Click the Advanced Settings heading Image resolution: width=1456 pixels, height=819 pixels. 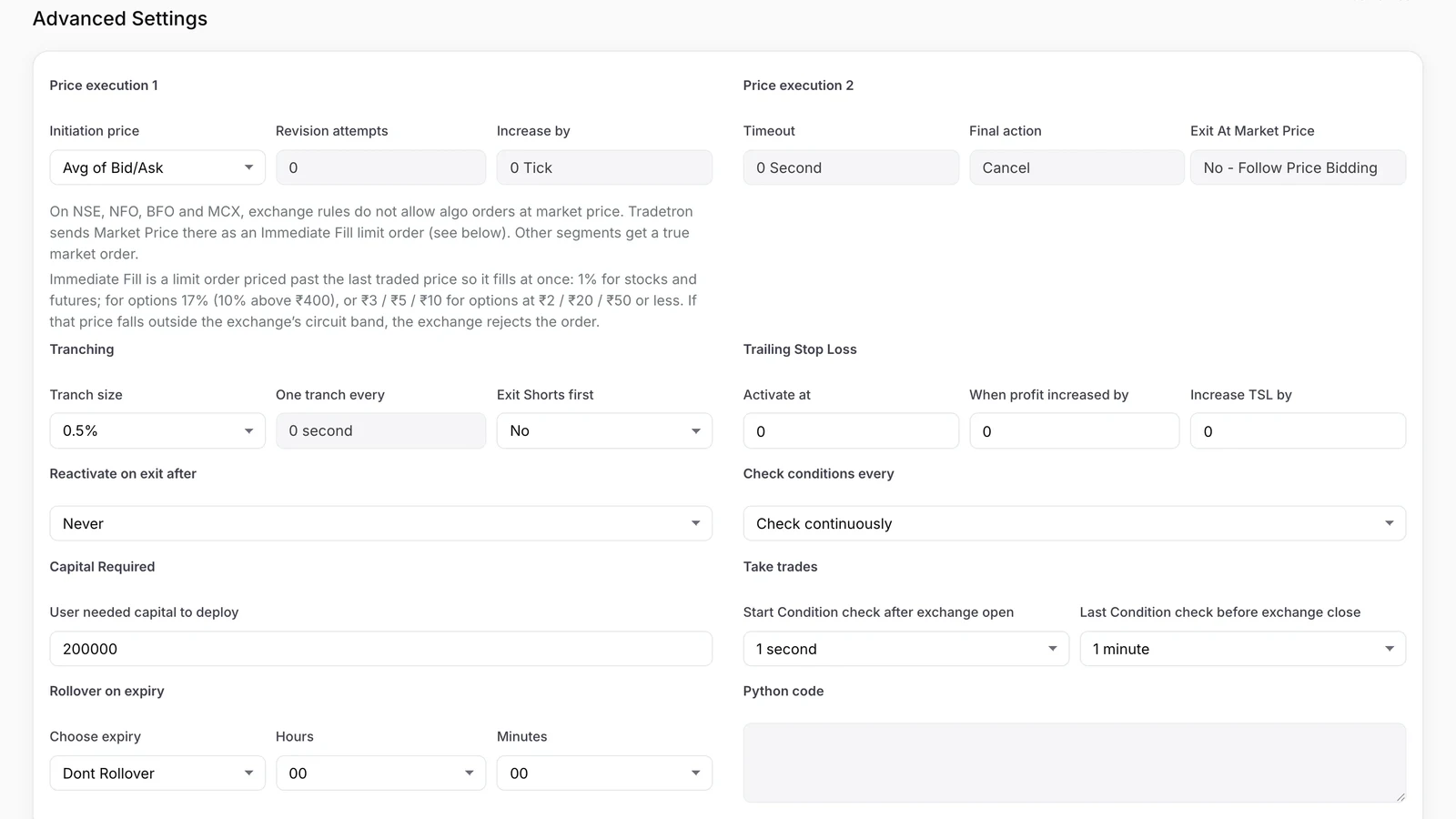coord(120,19)
